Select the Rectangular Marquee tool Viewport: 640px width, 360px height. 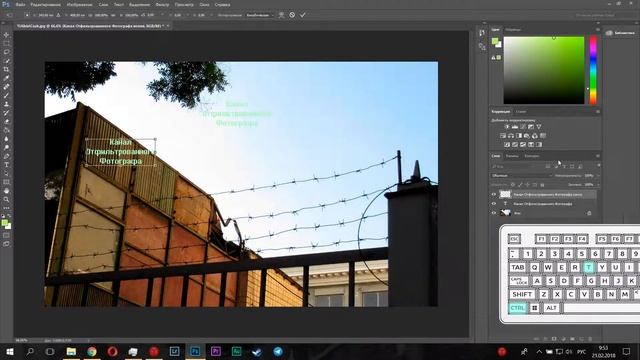(x=6, y=43)
